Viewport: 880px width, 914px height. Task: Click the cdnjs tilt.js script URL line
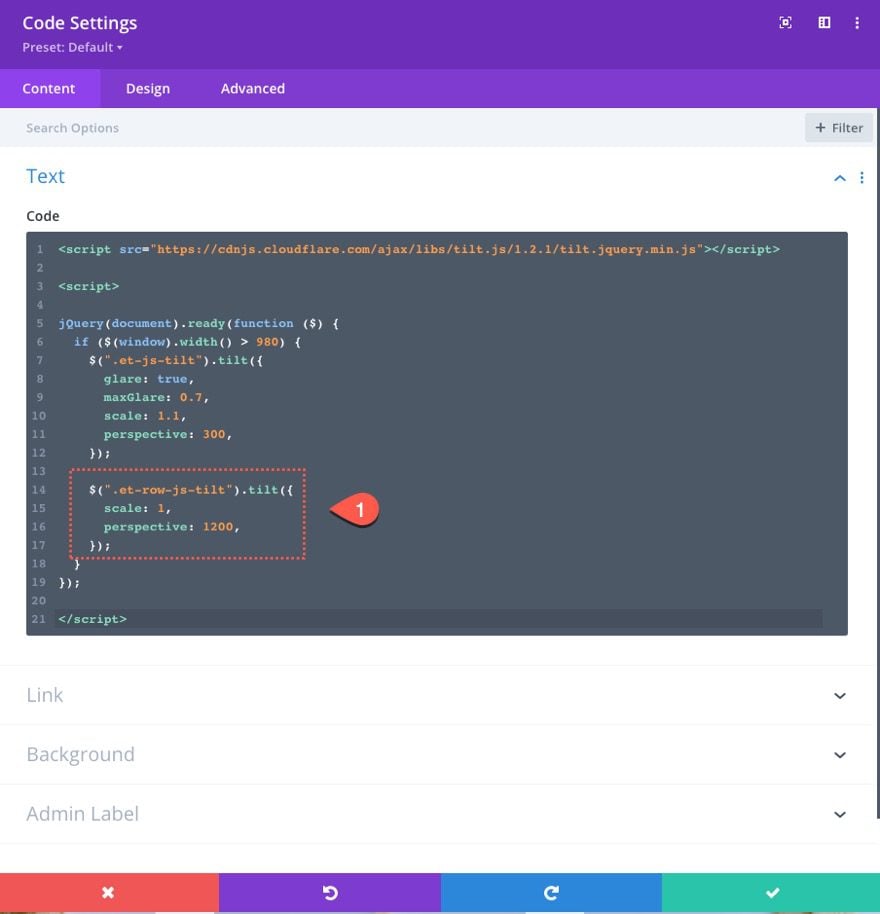[x=419, y=249]
